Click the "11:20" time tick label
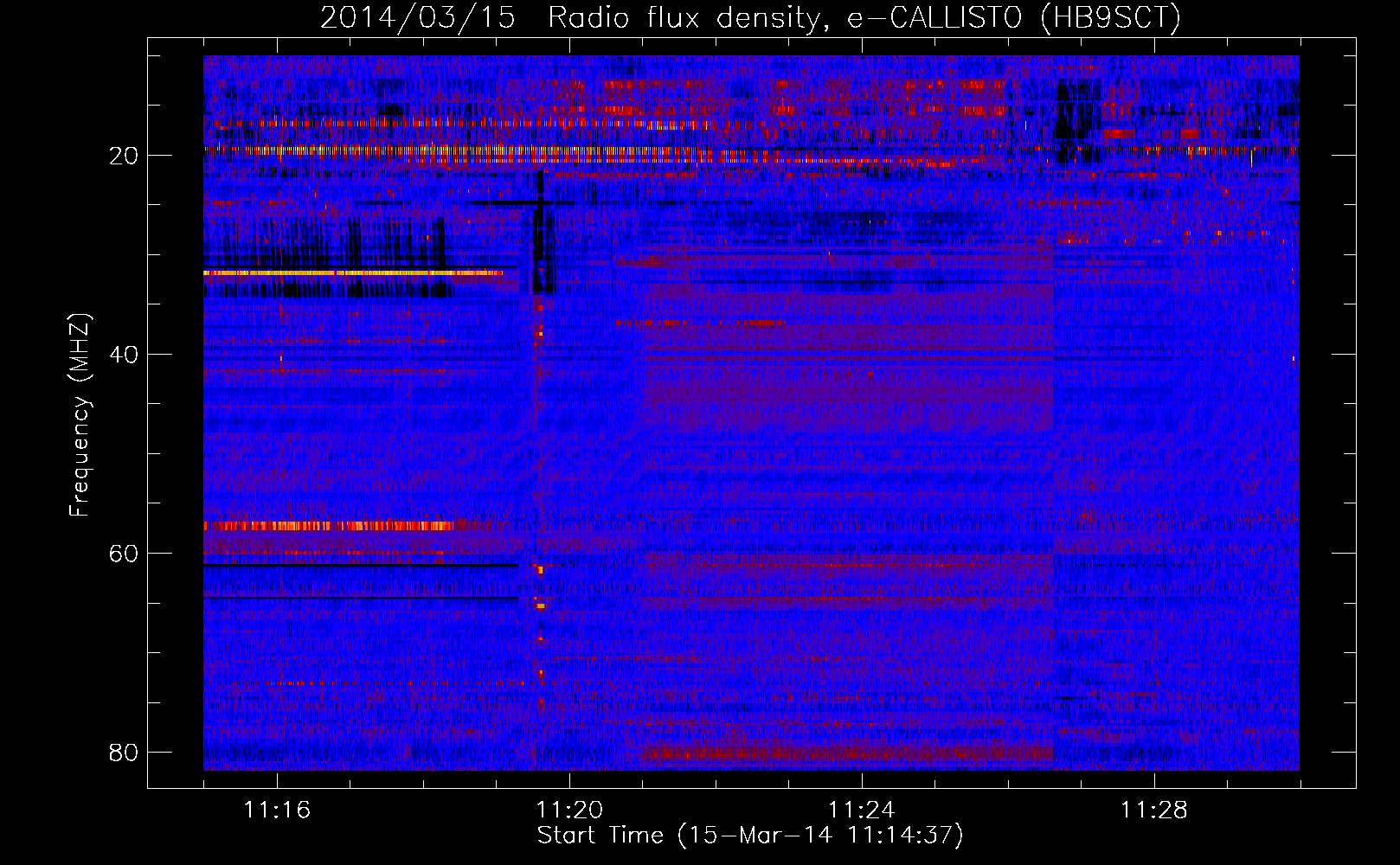The height and width of the screenshot is (865, 1400). 569,811
